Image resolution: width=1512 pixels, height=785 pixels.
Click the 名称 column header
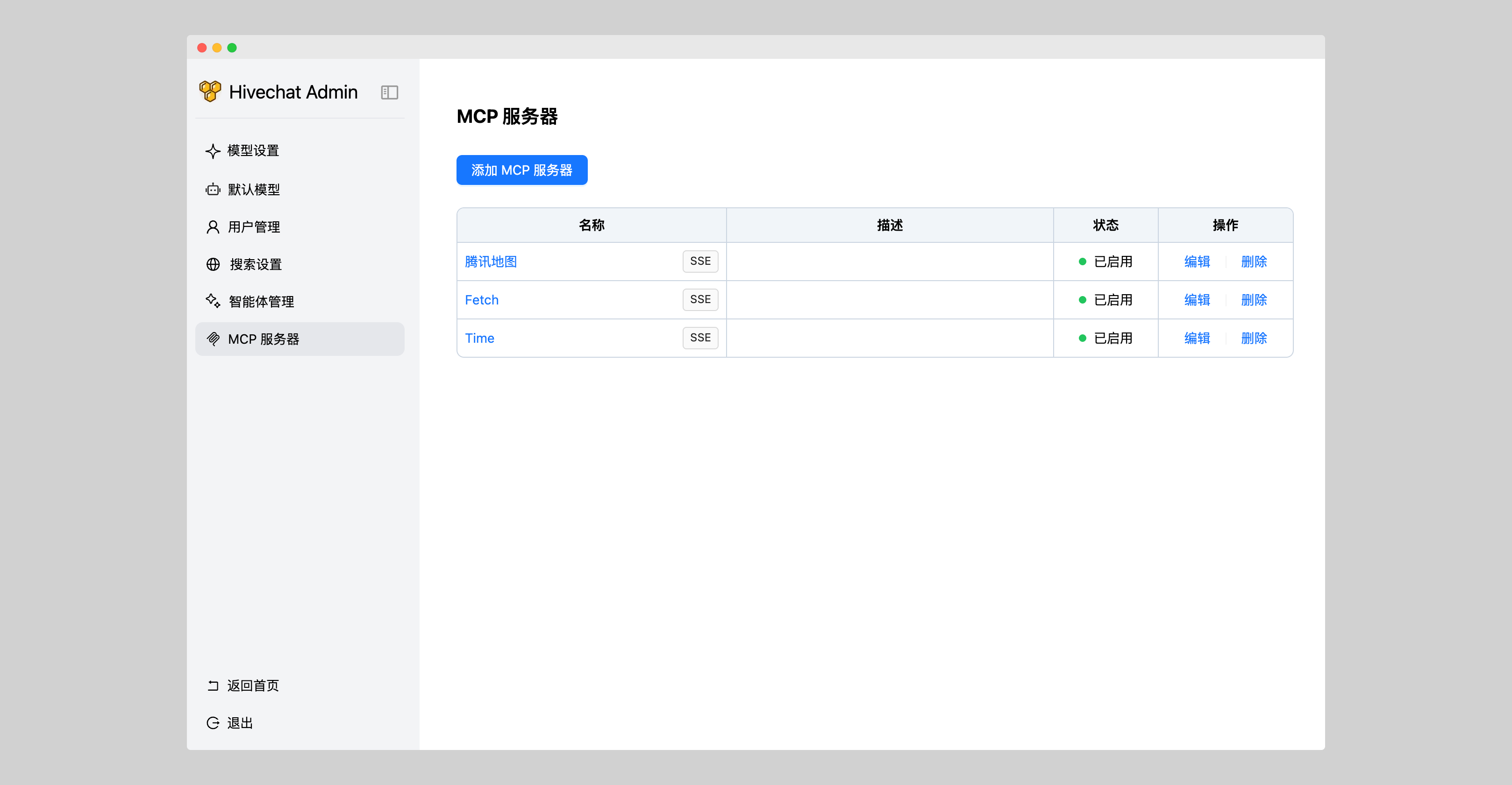592,225
